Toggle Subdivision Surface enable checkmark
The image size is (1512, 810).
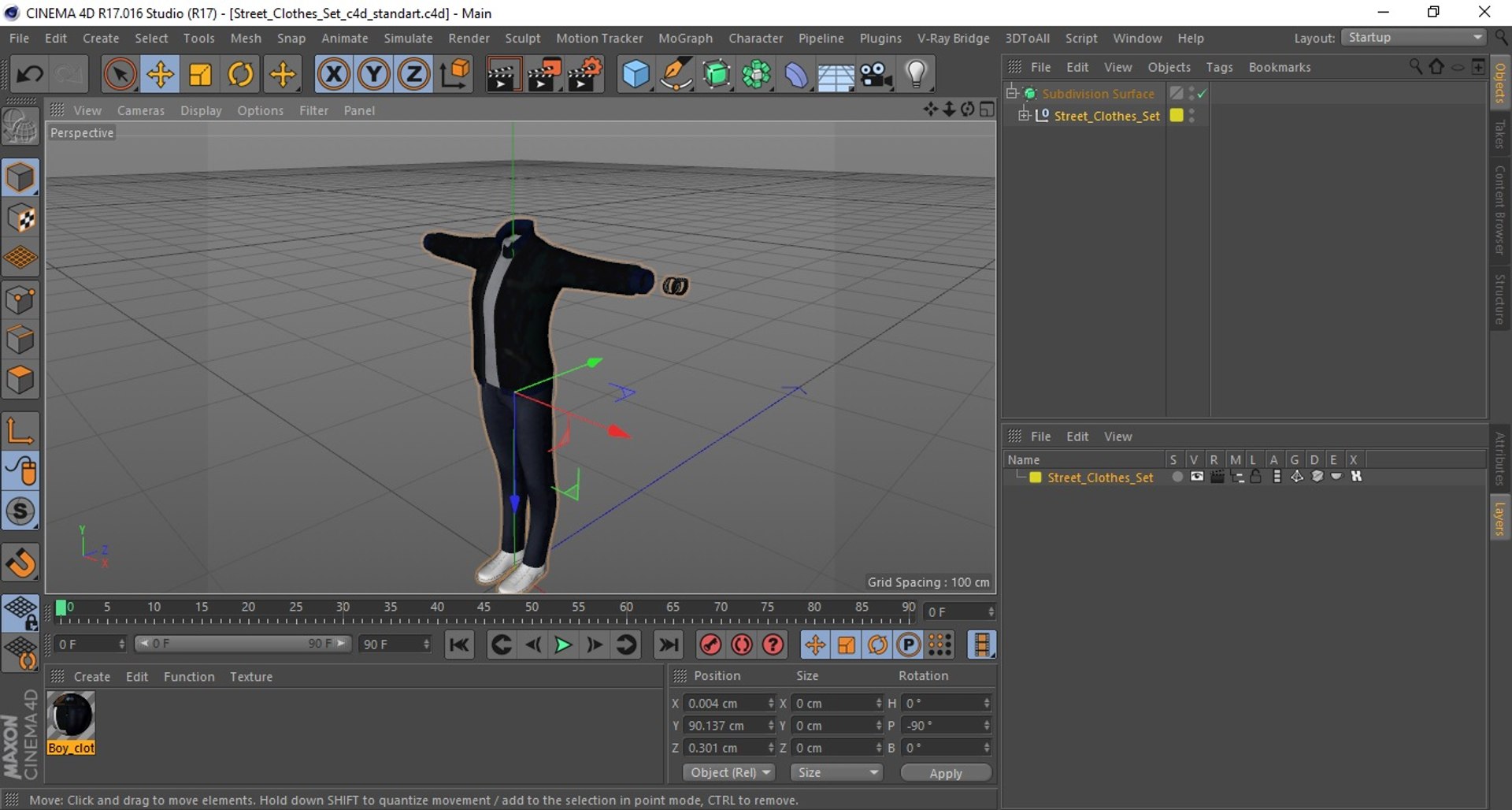(x=1203, y=93)
